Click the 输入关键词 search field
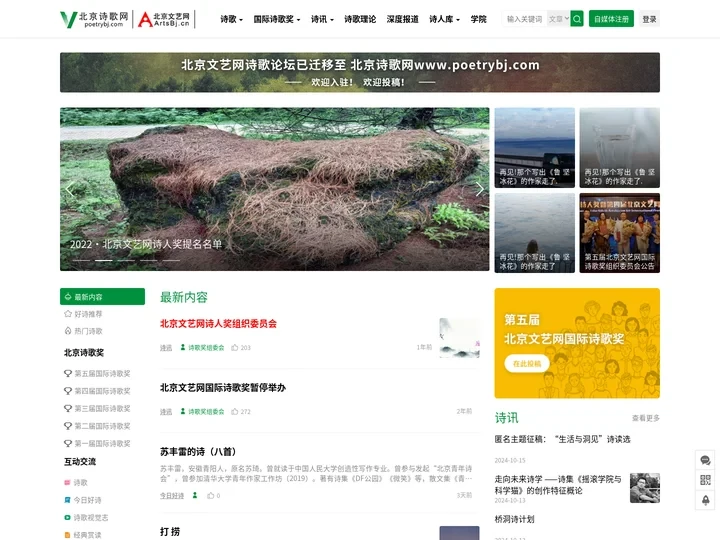This screenshot has width=720, height=540. 524,19
